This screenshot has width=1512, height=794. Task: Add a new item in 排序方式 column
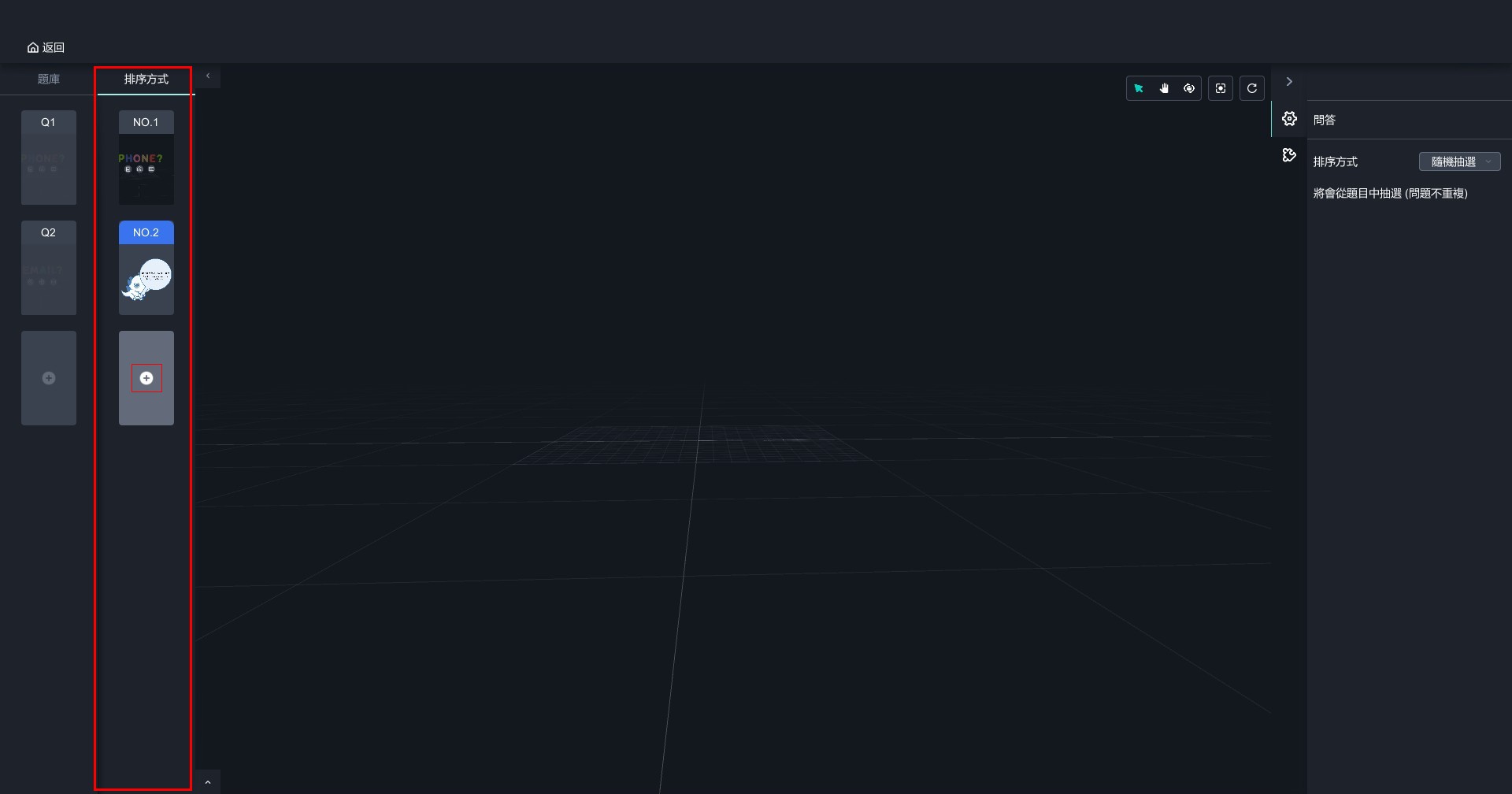pyautogui.click(x=146, y=378)
